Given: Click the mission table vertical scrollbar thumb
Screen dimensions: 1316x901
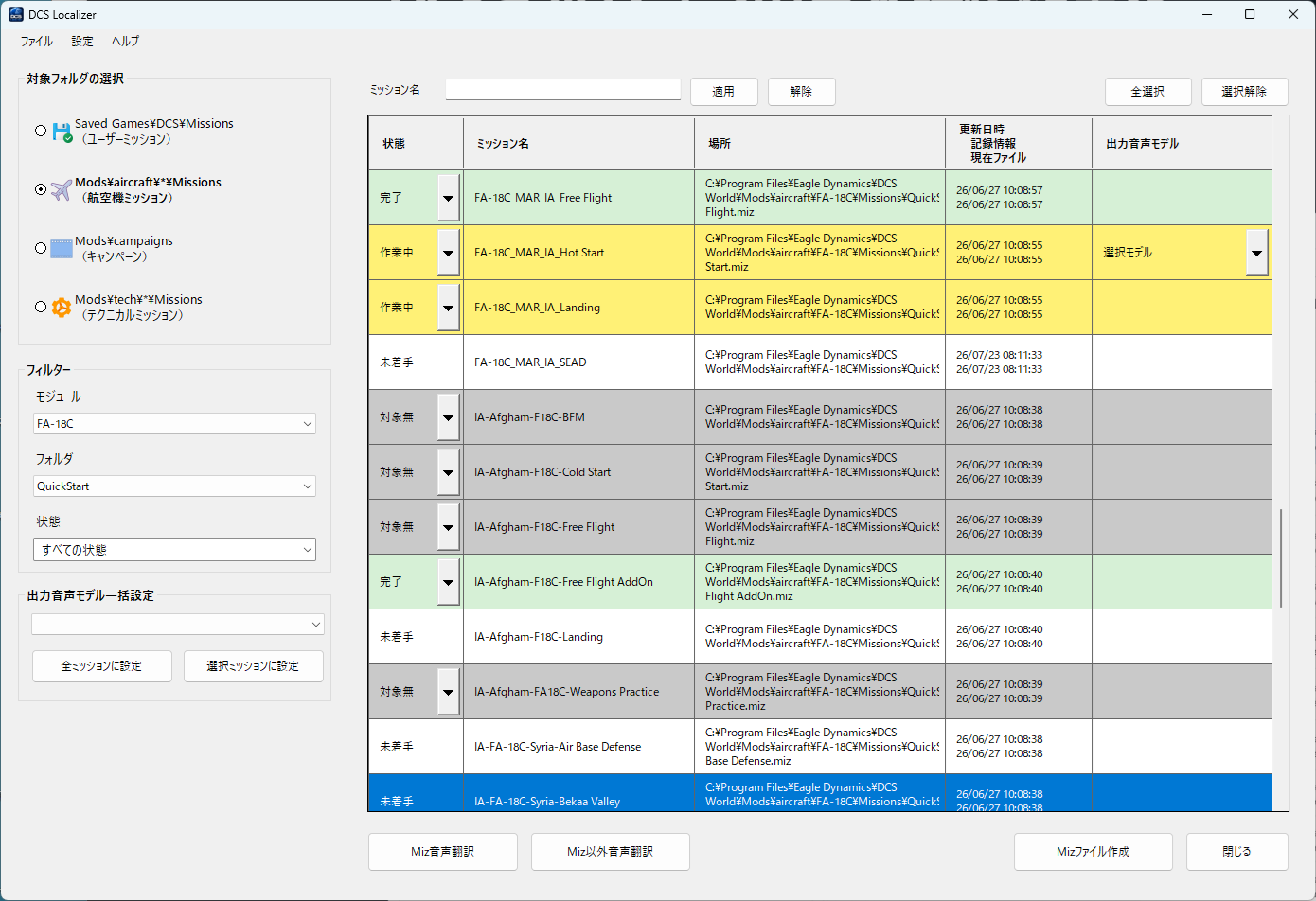Looking at the screenshot, I should click(1281, 558).
